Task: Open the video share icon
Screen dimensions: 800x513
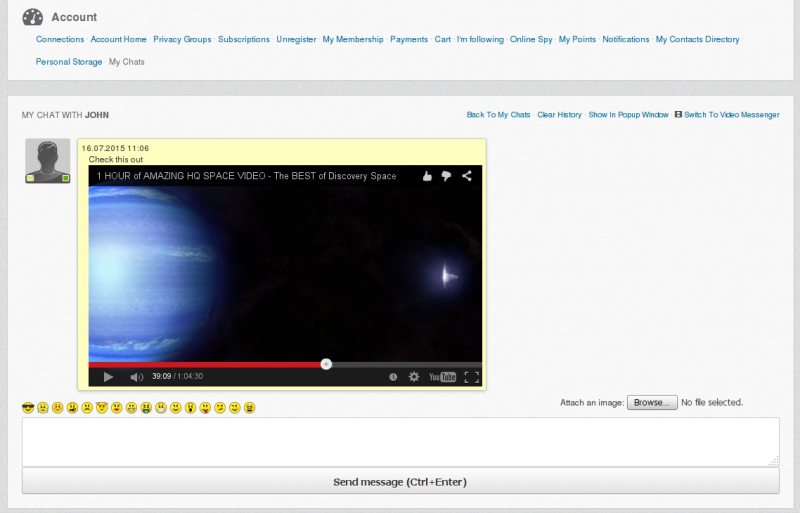Action: tap(466, 176)
